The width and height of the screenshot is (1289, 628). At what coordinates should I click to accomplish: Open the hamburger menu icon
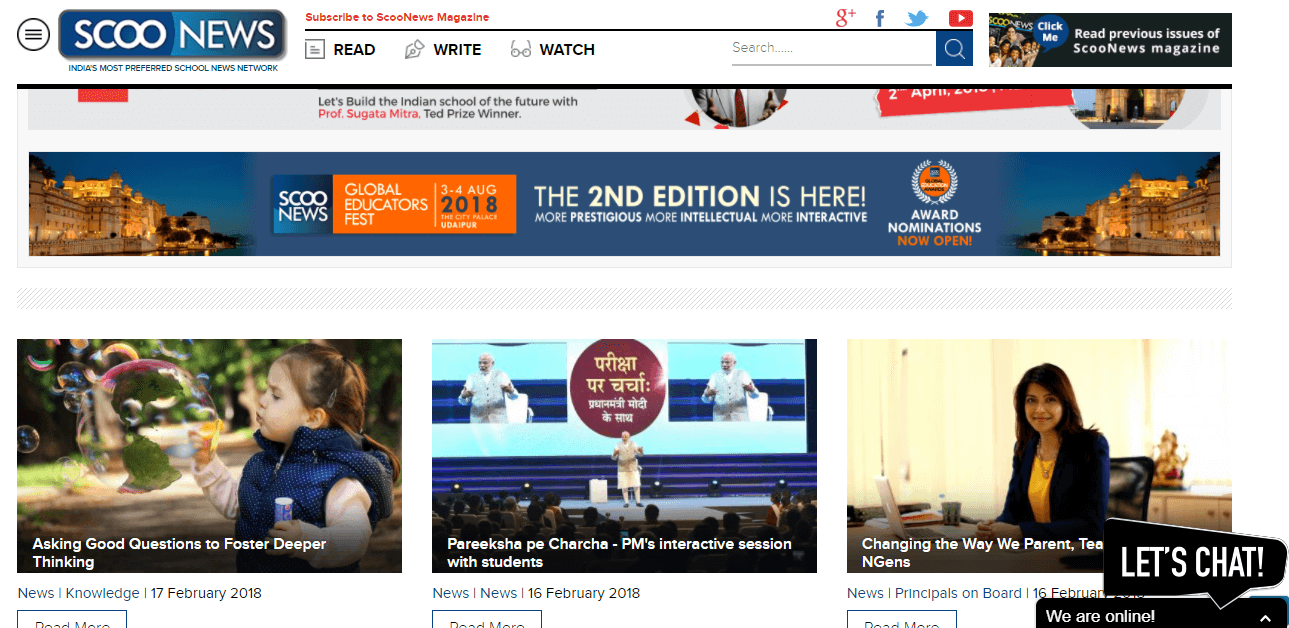33,35
